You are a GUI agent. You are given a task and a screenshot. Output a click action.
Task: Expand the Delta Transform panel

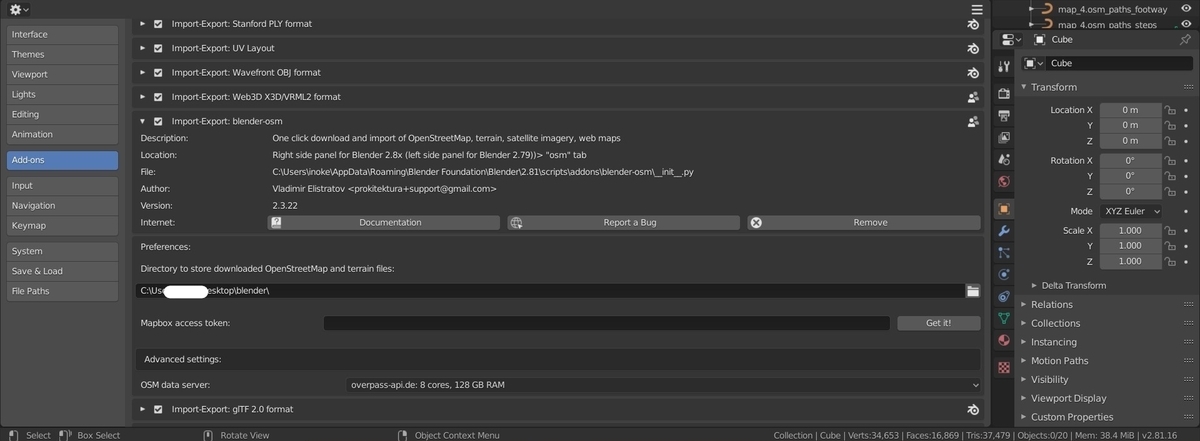pos(1074,286)
